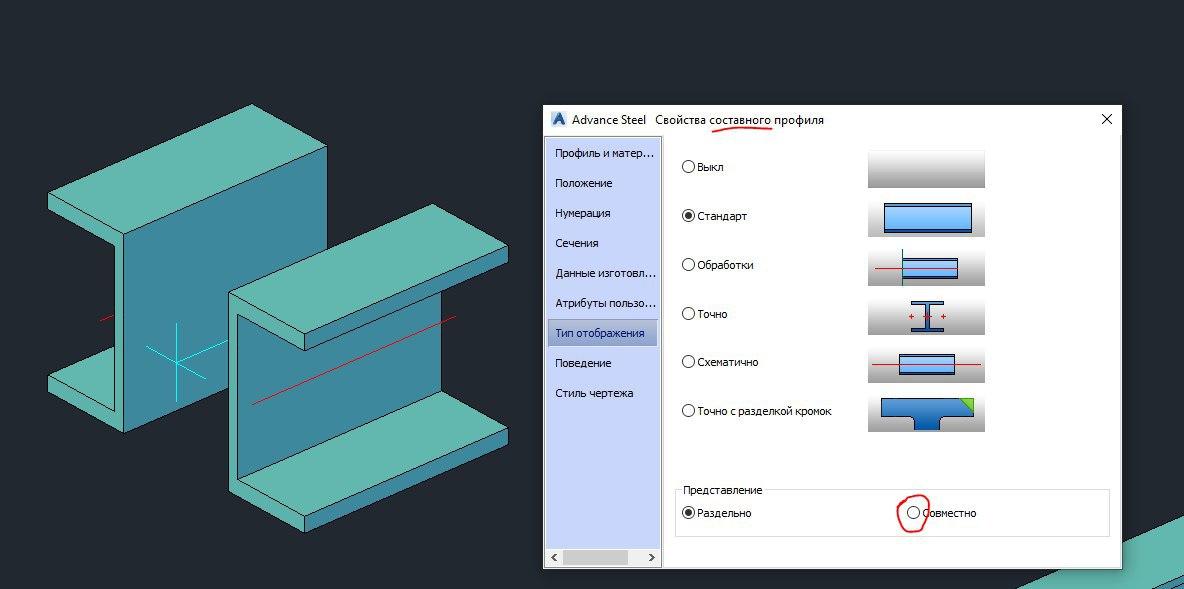Select 'Раздельно' representation option

688,513
